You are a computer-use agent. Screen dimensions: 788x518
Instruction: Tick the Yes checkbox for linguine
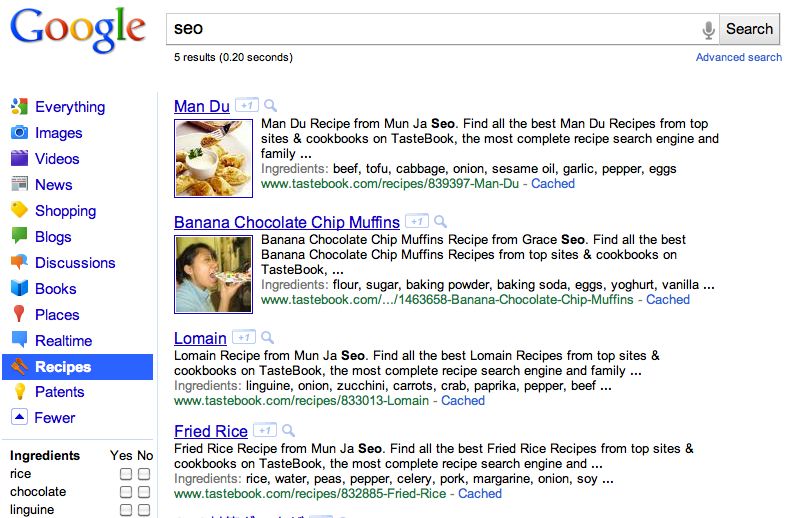point(126,510)
